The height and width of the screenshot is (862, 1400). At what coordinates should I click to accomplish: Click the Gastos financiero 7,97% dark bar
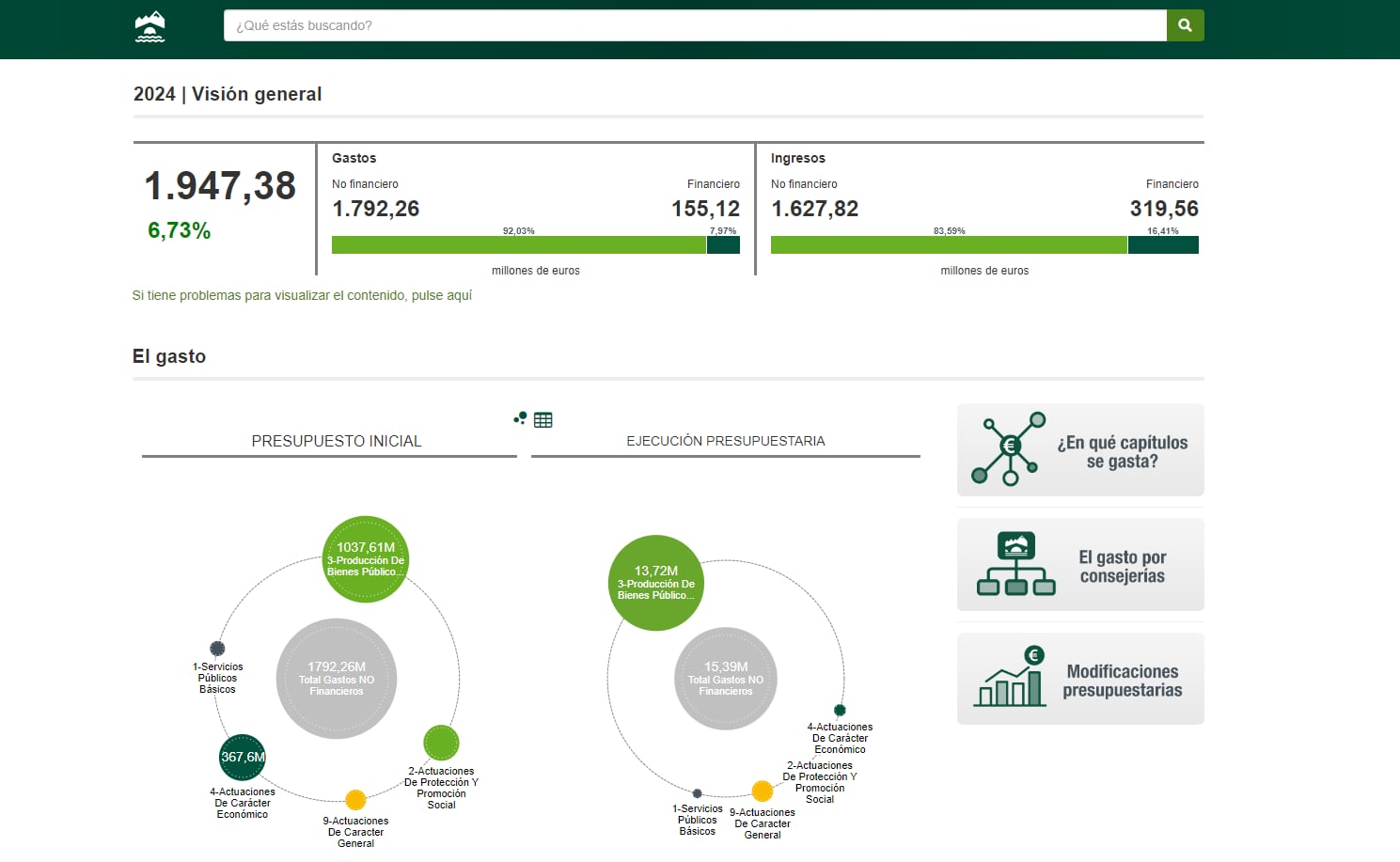723,245
